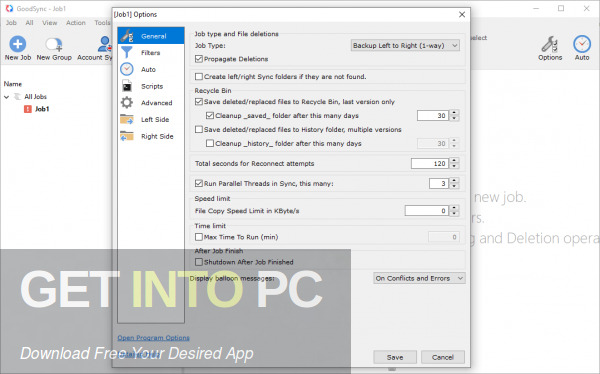Switch to the Right Side options tab
600x374 pixels.
[x=151, y=136]
